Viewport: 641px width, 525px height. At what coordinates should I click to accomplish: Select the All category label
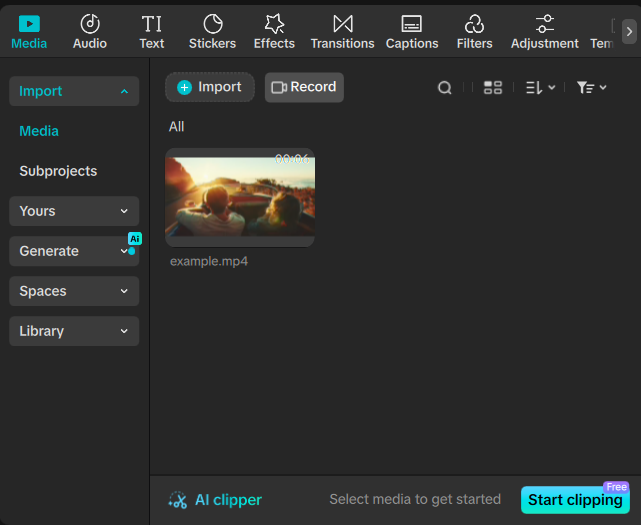click(x=177, y=127)
